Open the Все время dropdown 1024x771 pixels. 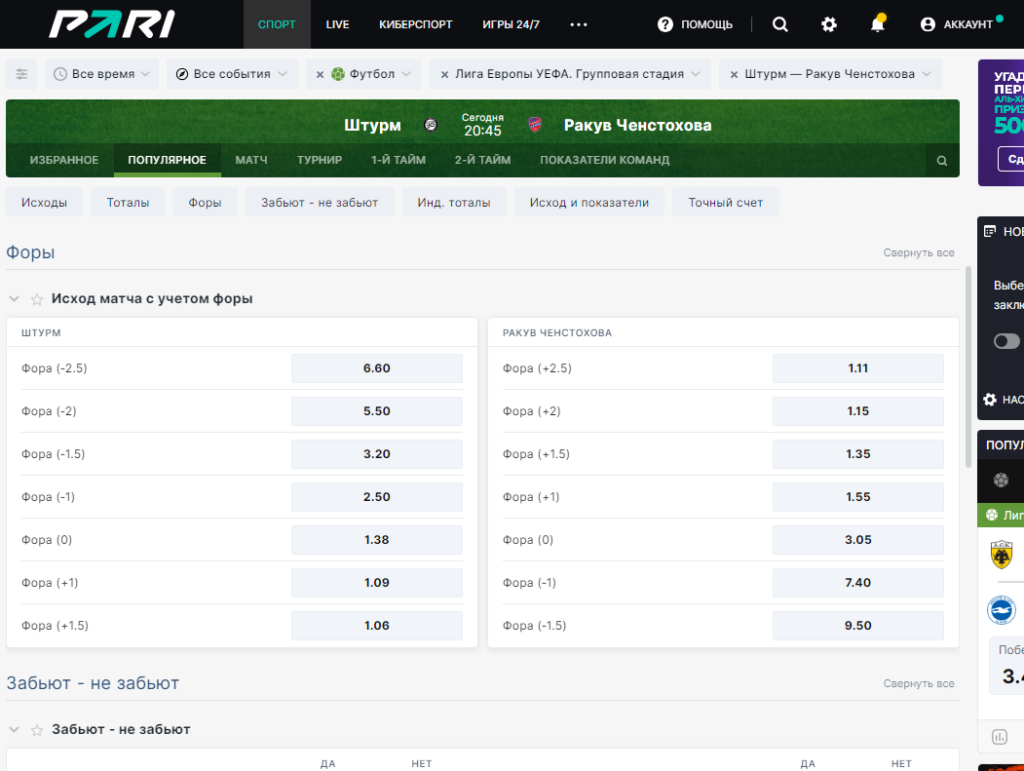click(x=102, y=74)
